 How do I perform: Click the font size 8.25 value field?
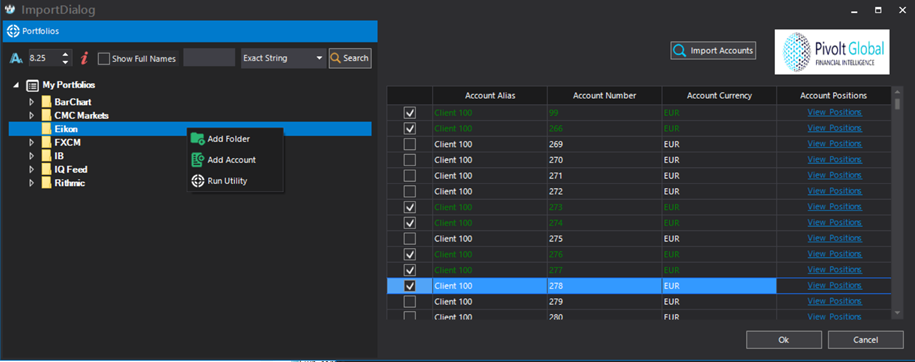coord(44,58)
